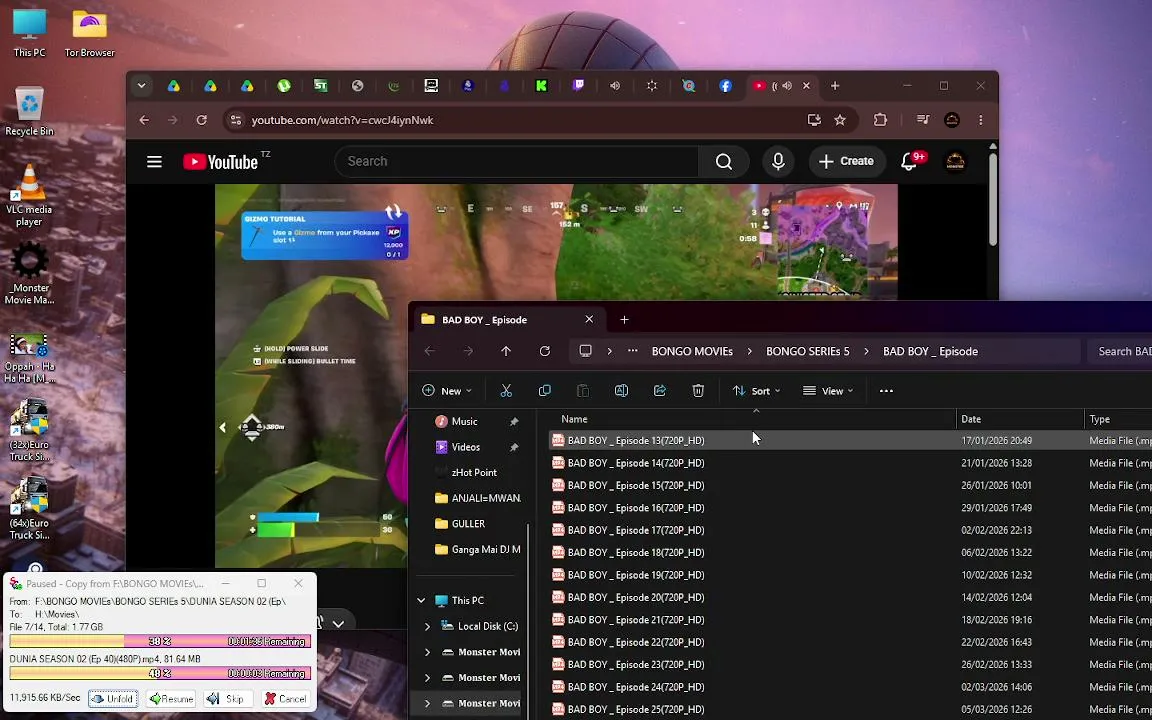
Task: Open the YouTube account avatar menu
Action: [955, 162]
